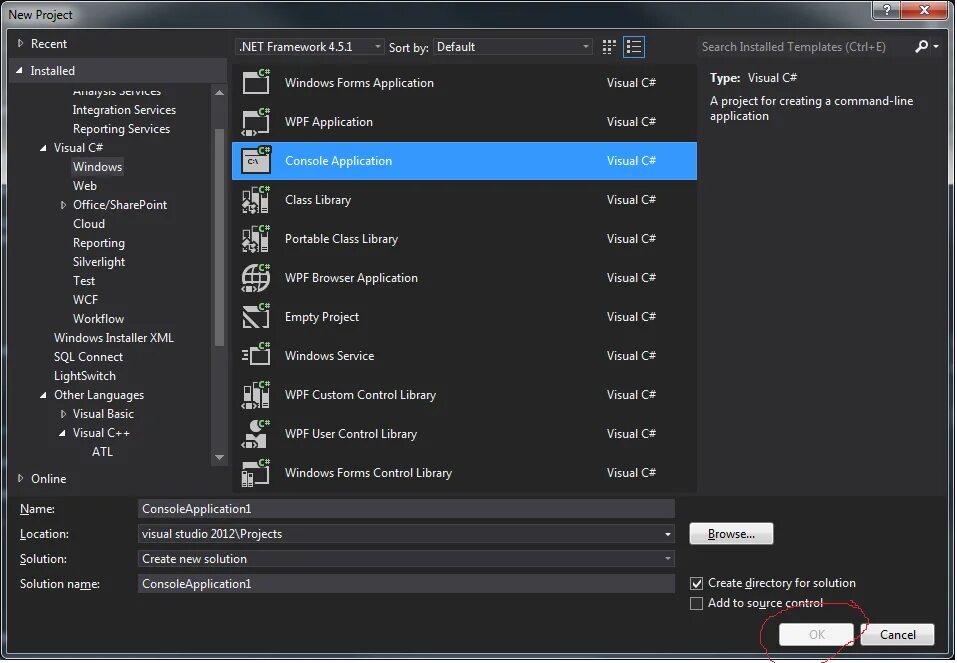Open the .NET Framework version dropdown
Image resolution: width=957 pixels, height=663 pixels.
pos(309,47)
